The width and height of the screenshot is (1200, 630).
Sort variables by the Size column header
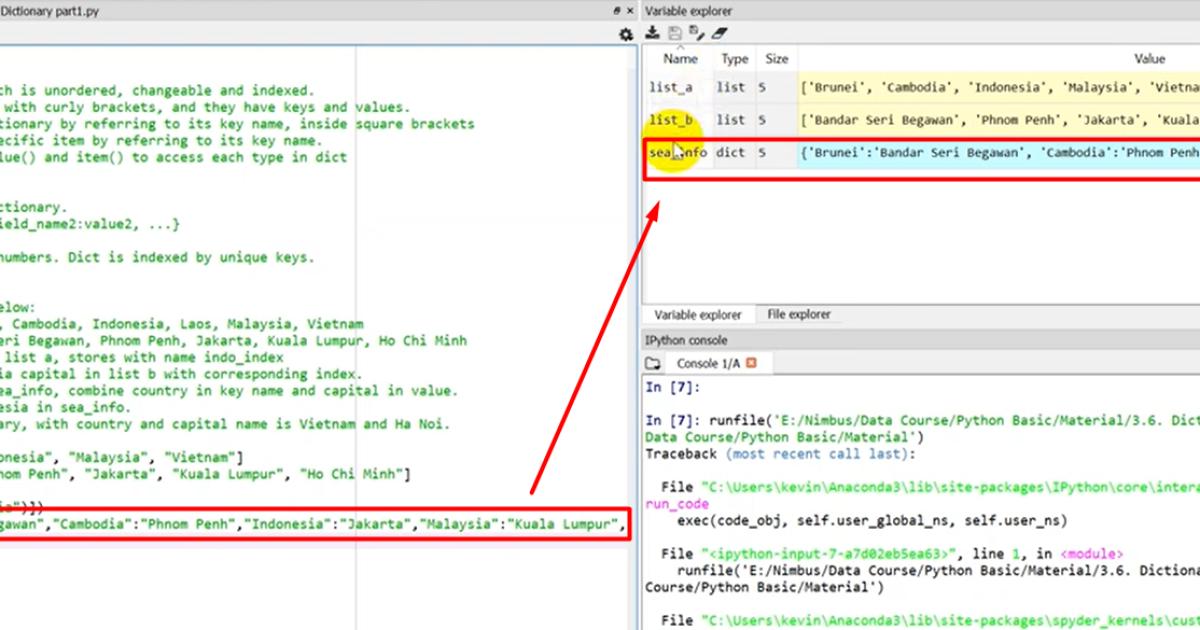(776, 59)
